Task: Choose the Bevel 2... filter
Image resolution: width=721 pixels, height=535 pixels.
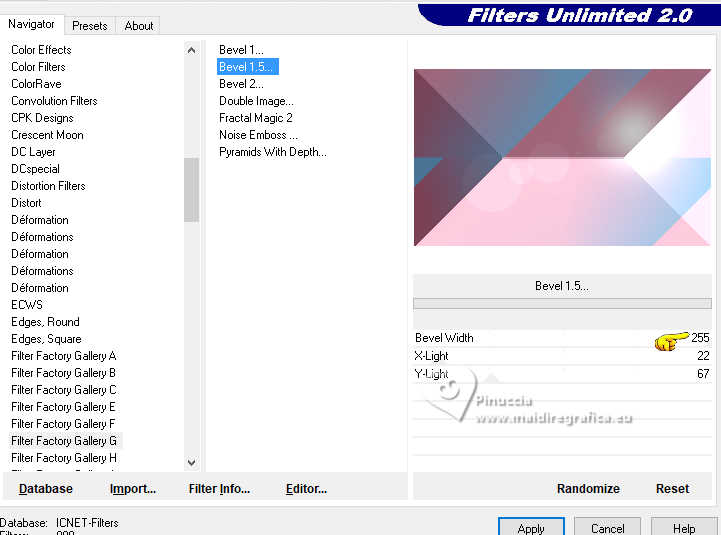Action: click(241, 84)
